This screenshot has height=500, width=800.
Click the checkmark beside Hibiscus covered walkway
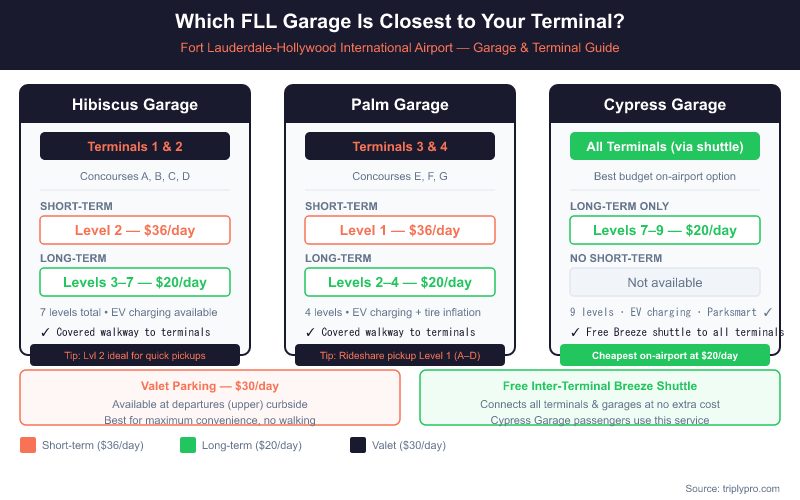click(x=45, y=332)
